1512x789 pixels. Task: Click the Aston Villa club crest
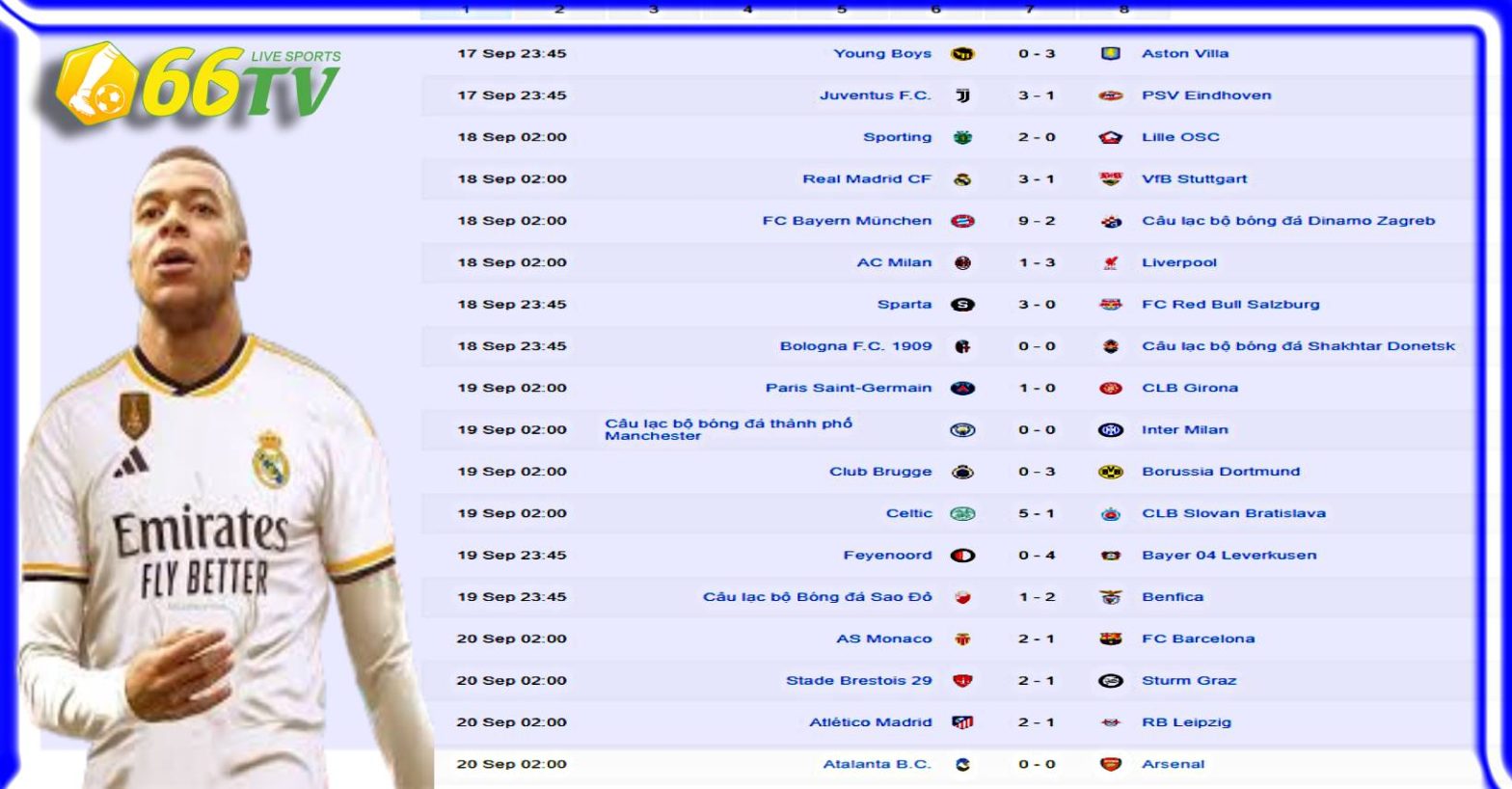coord(1111,54)
